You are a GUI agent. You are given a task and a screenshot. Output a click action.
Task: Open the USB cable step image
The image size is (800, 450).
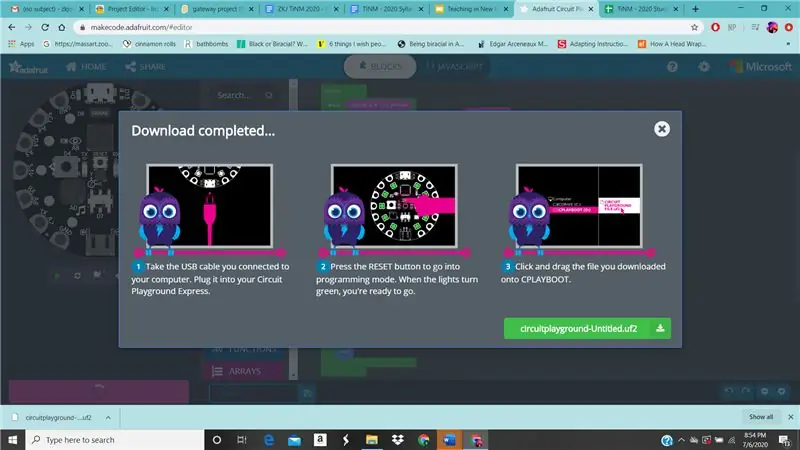pyautogui.click(x=209, y=206)
